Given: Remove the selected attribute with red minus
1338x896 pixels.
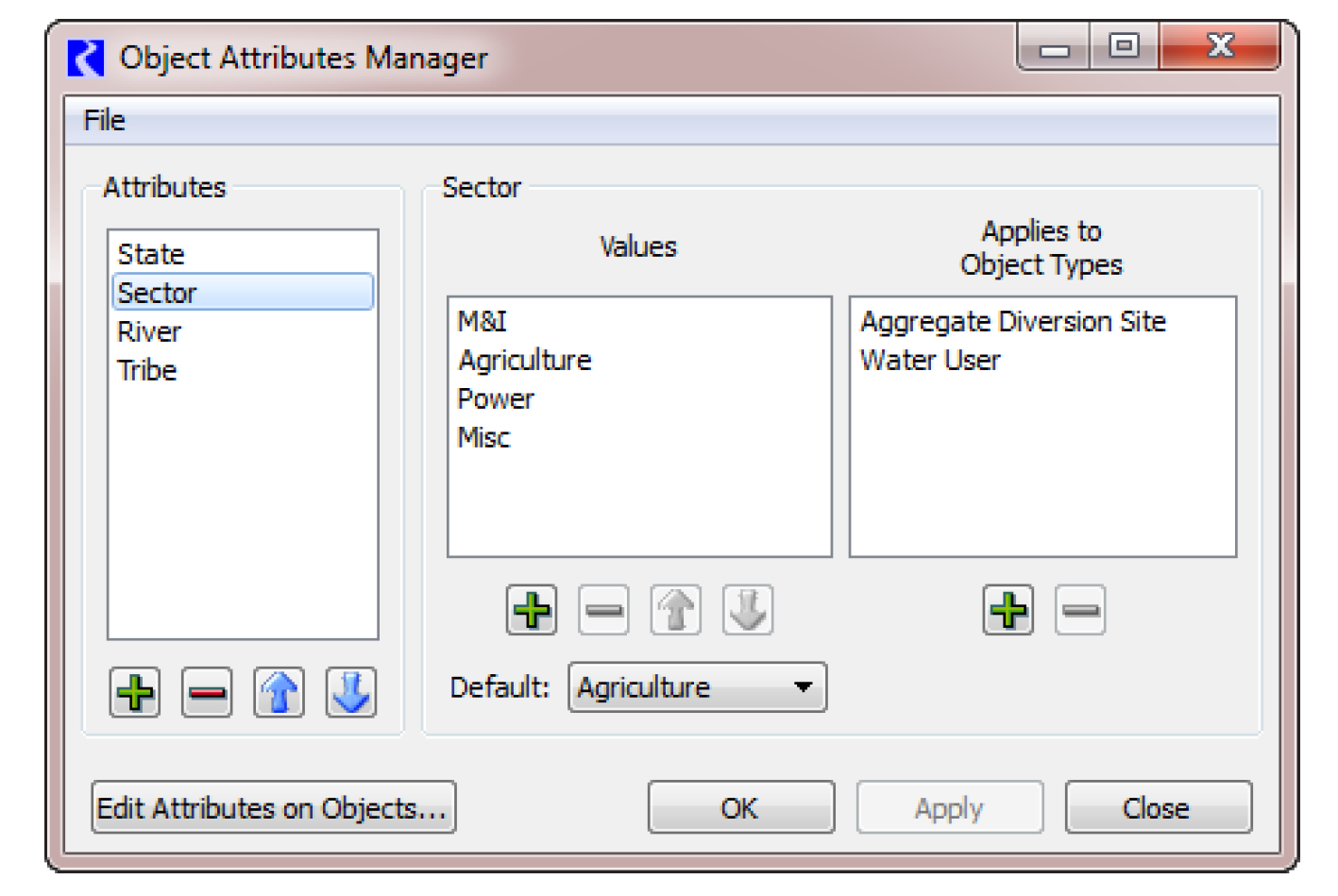Looking at the screenshot, I should 207,692.
